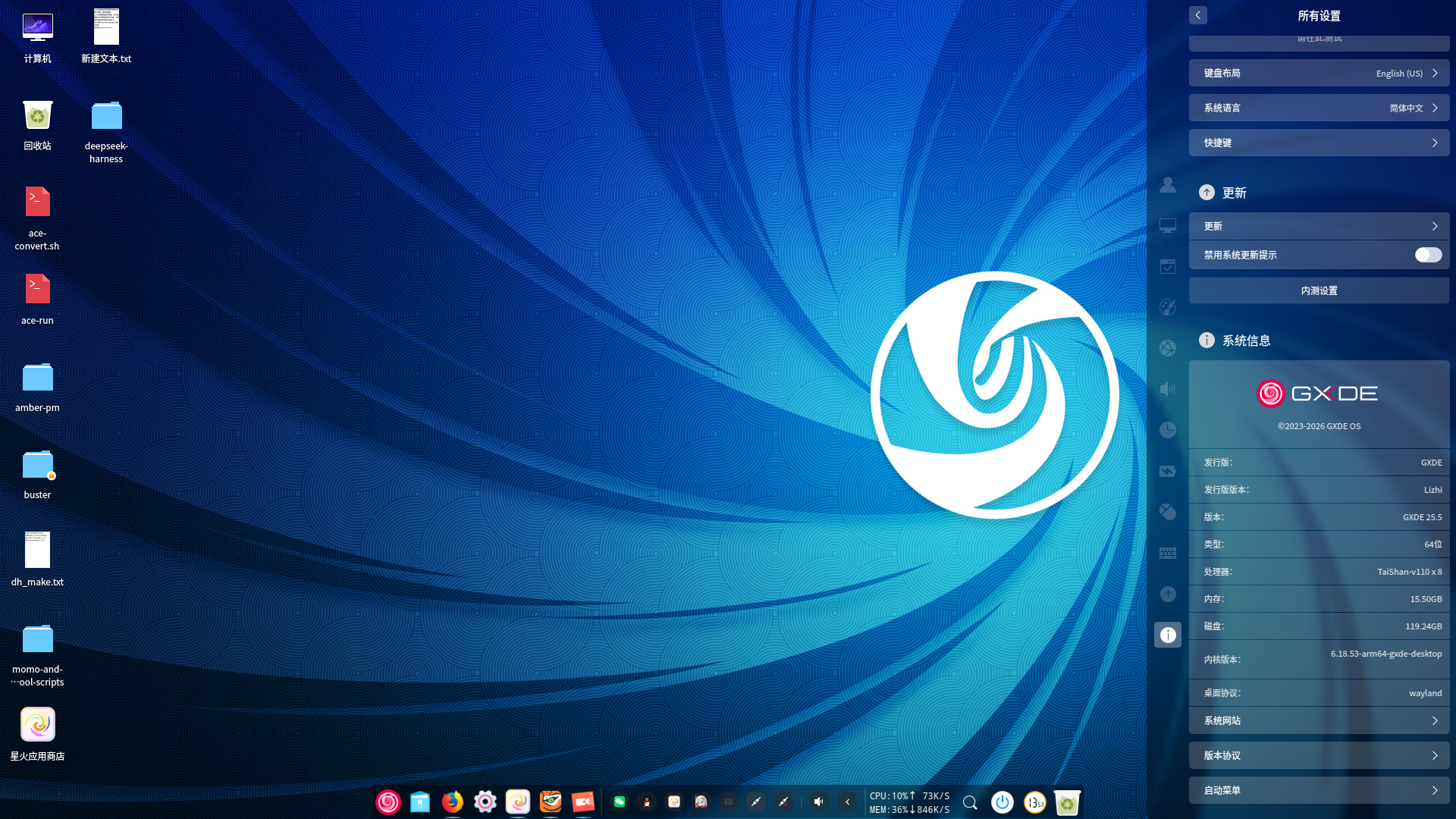
Task: Open QQ penguin tray icon
Action: coord(647,802)
